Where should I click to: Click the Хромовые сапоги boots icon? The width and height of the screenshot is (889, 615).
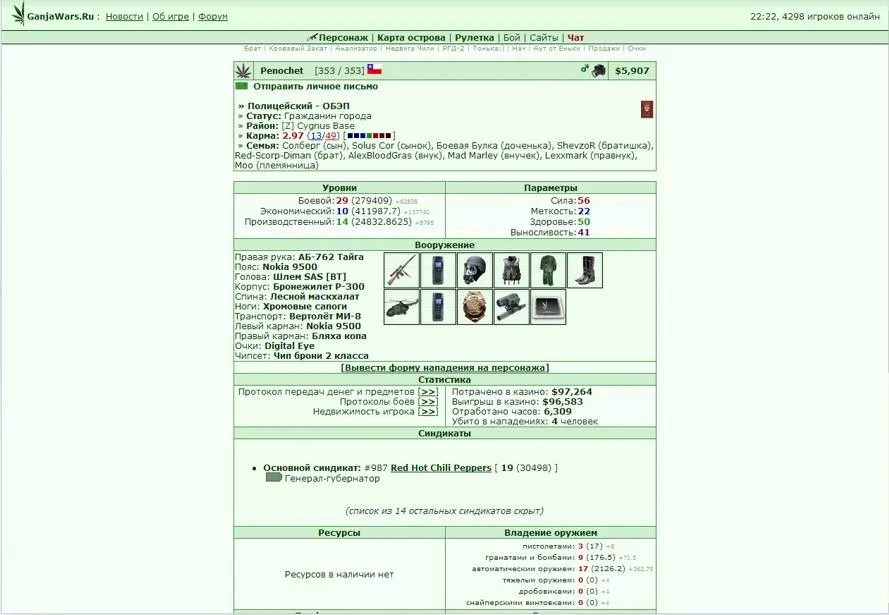coord(585,270)
